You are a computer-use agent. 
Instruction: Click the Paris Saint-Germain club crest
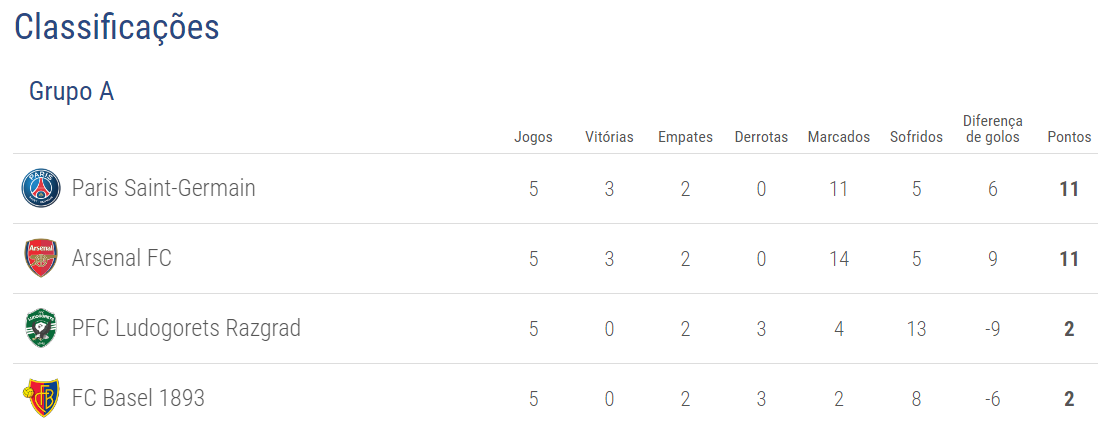point(41,188)
